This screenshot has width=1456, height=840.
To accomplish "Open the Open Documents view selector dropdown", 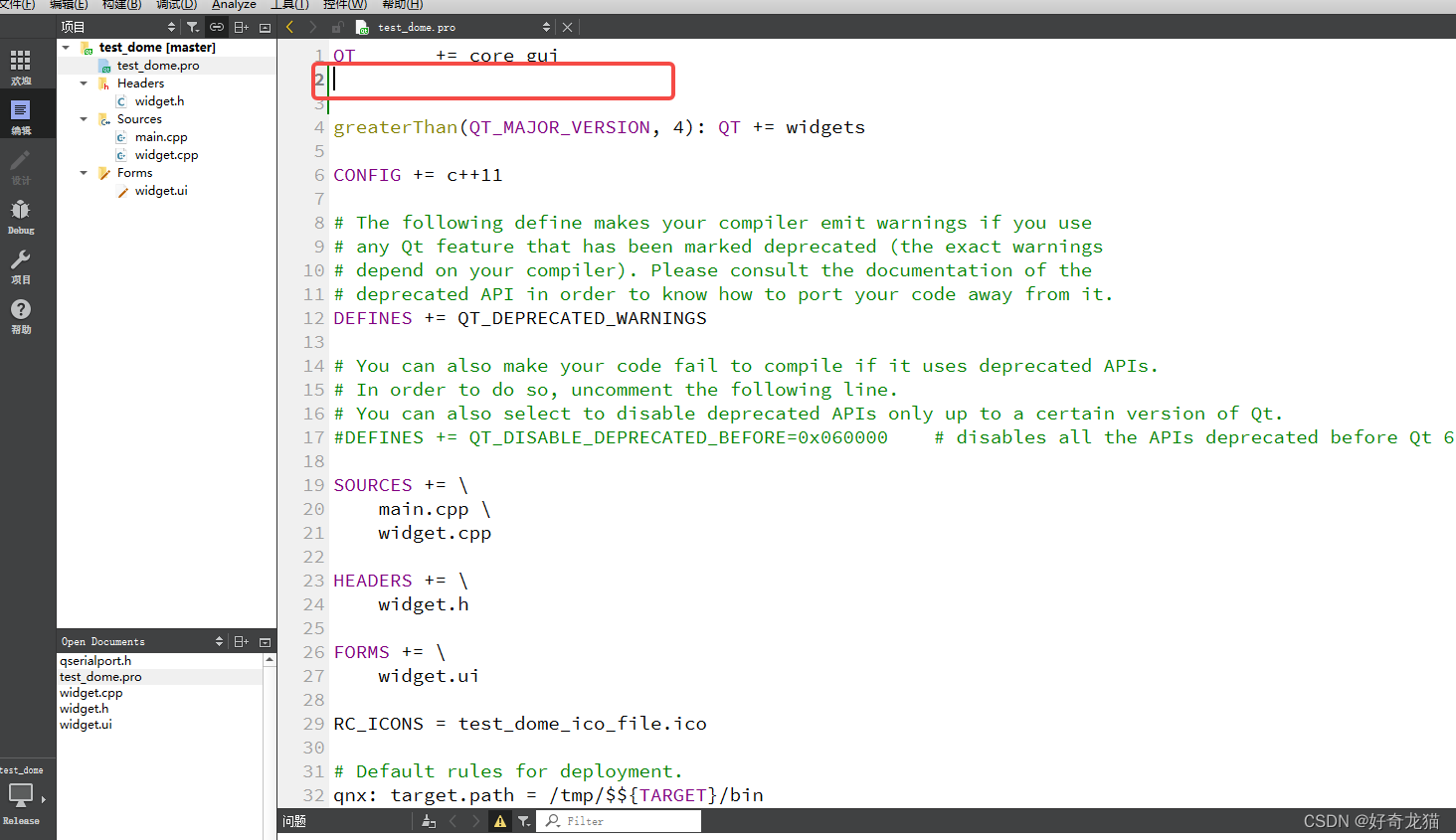I will click(x=219, y=641).
